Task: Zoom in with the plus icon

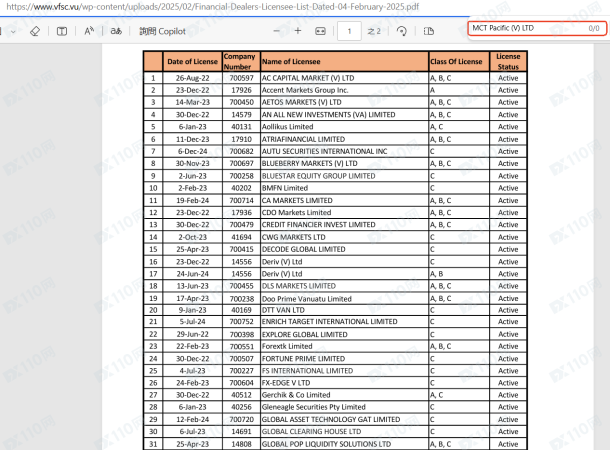Action: pyautogui.click(x=298, y=31)
